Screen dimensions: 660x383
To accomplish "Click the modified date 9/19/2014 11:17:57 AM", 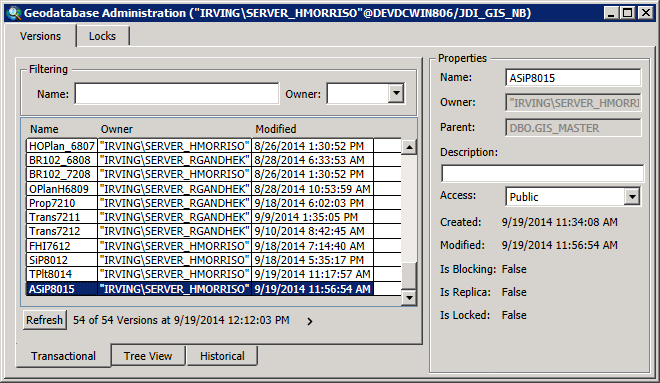I will [312, 274].
